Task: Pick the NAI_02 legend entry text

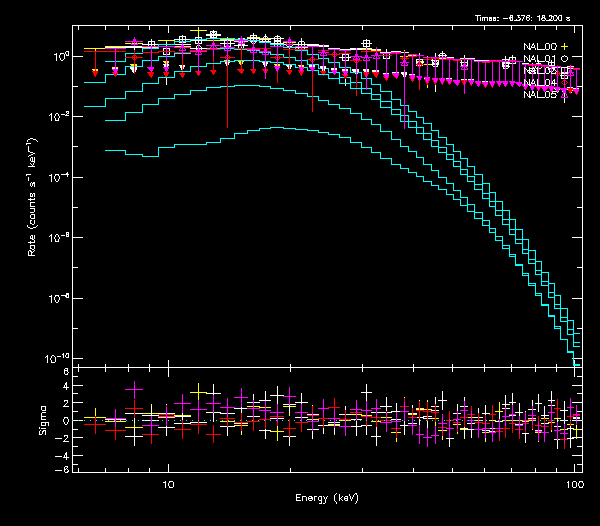Action: (540, 71)
